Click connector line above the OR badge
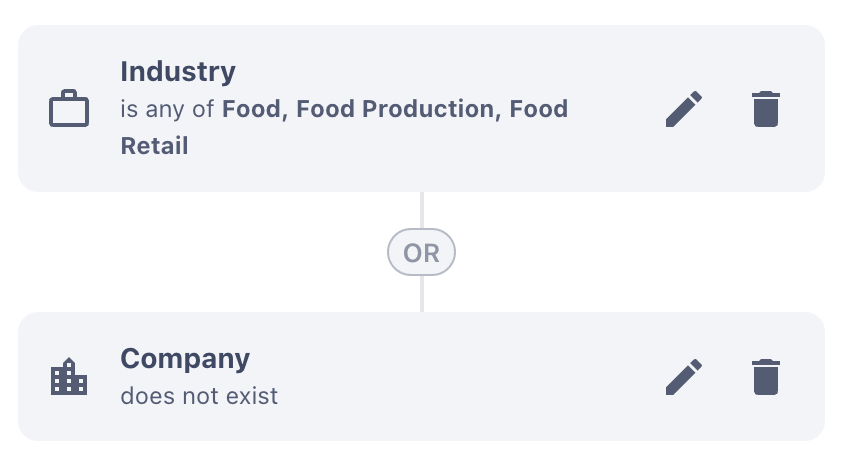This screenshot has height=462, width=844. click(x=421, y=211)
